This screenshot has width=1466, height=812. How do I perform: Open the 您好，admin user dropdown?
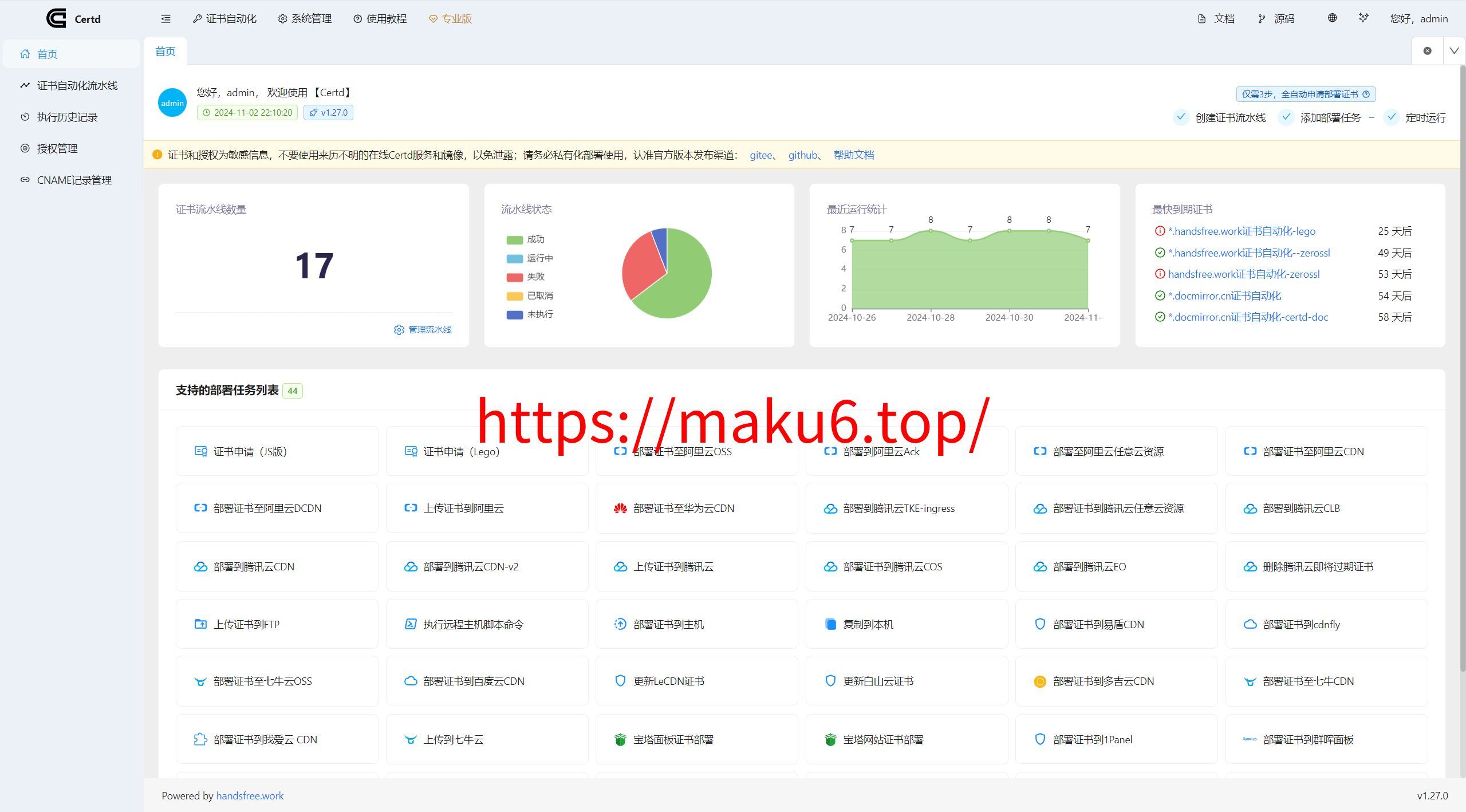[x=1418, y=19]
